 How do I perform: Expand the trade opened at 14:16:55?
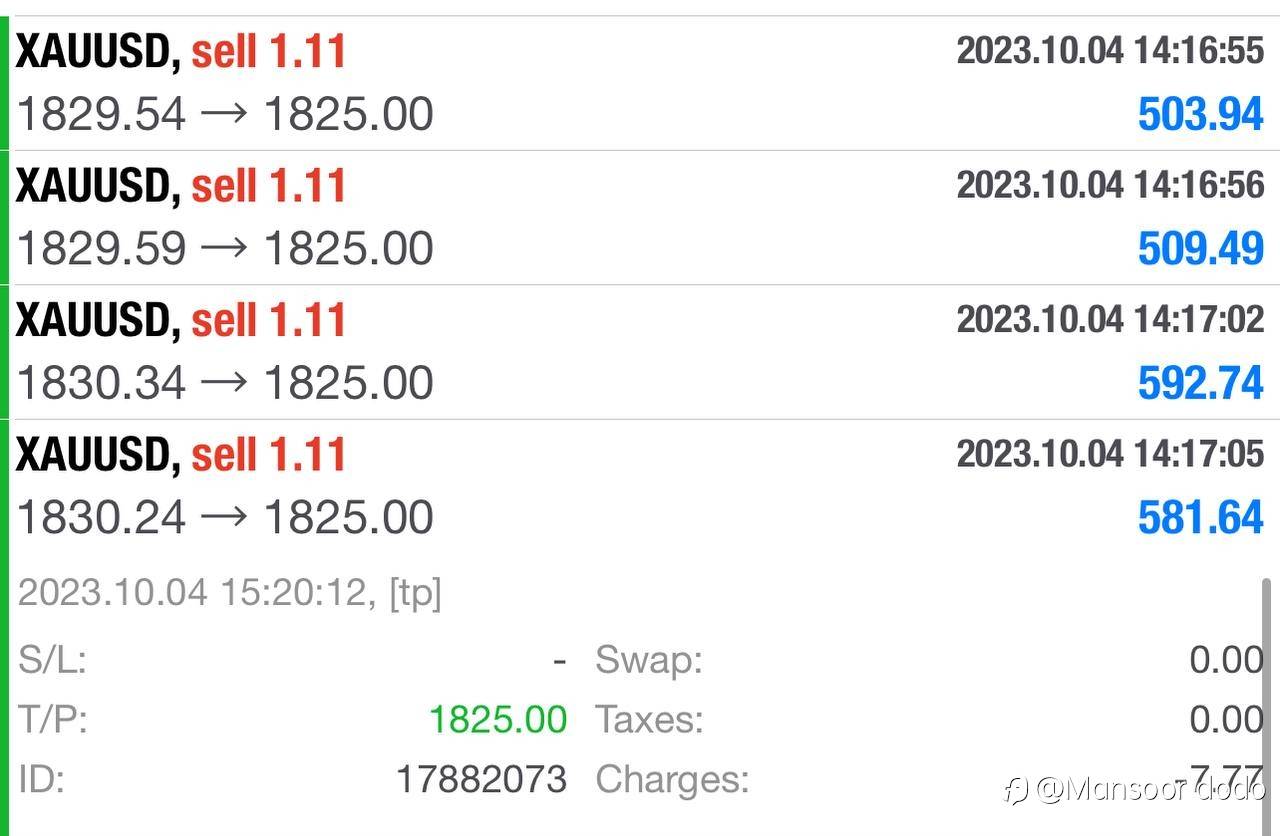[640, 83]
